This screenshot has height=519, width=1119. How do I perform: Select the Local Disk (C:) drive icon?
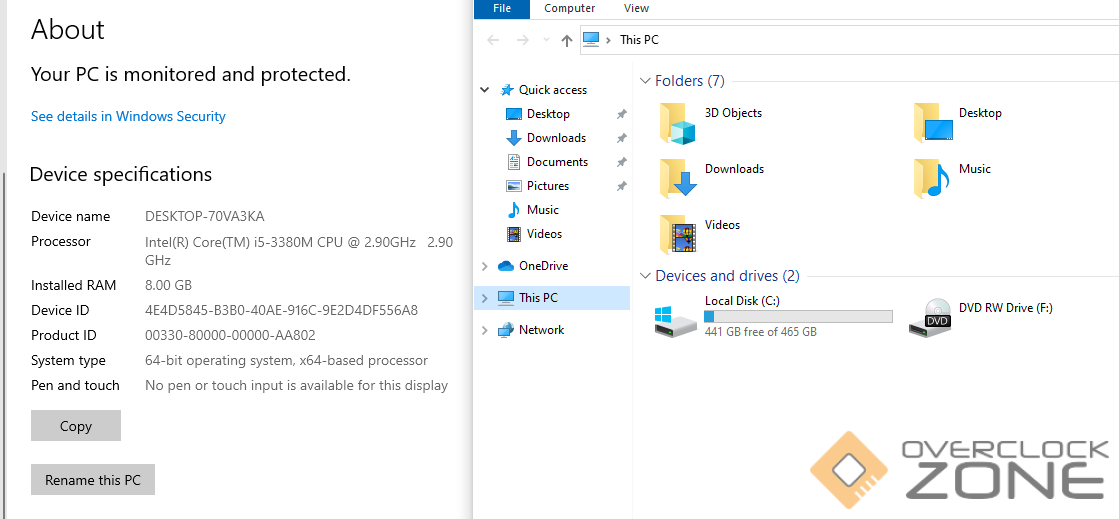point(675,317)
